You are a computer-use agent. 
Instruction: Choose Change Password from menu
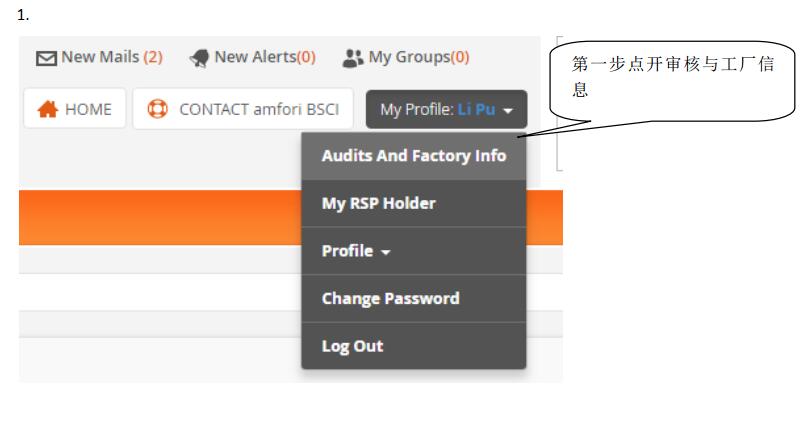(414, 299)
